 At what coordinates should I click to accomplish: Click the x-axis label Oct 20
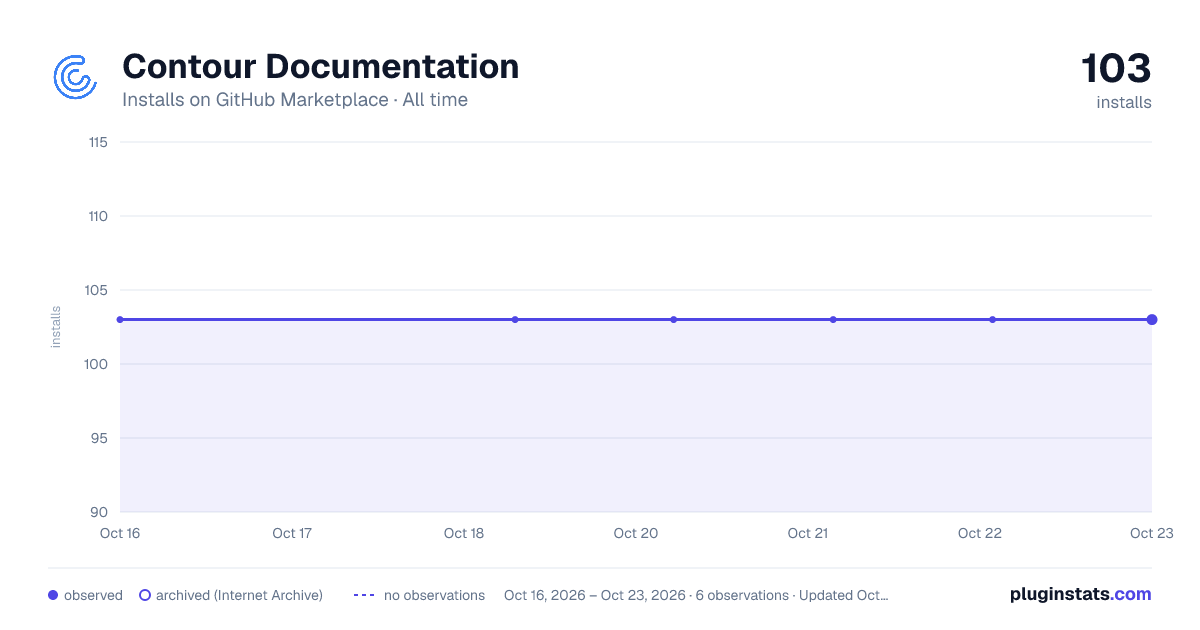[636, 533]
